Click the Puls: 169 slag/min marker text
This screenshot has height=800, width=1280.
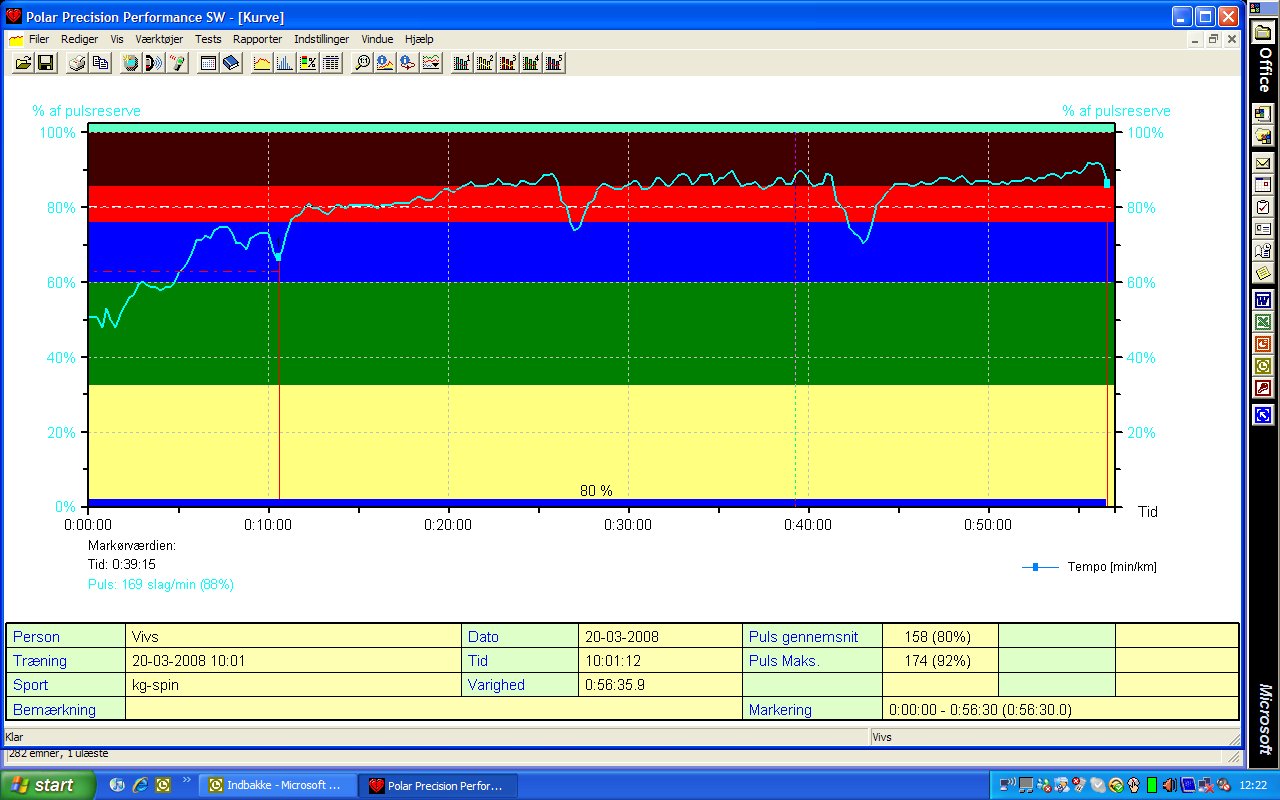[x=161, y=584]
